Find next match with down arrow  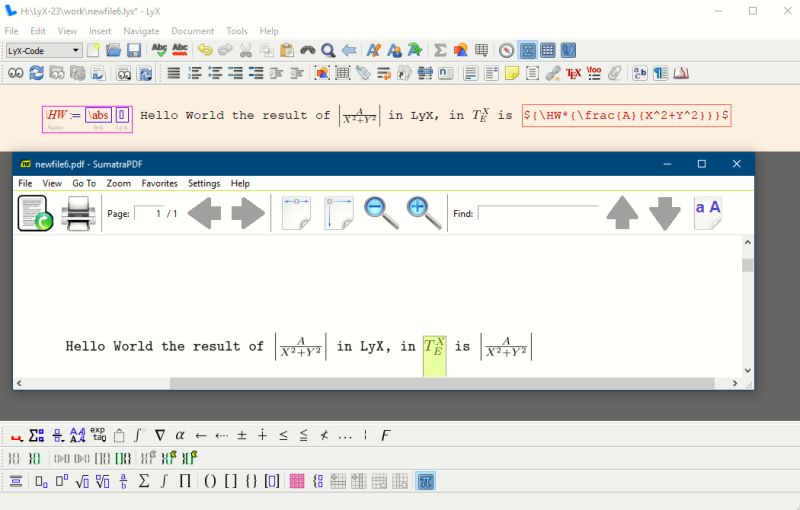tap(665, 213)
